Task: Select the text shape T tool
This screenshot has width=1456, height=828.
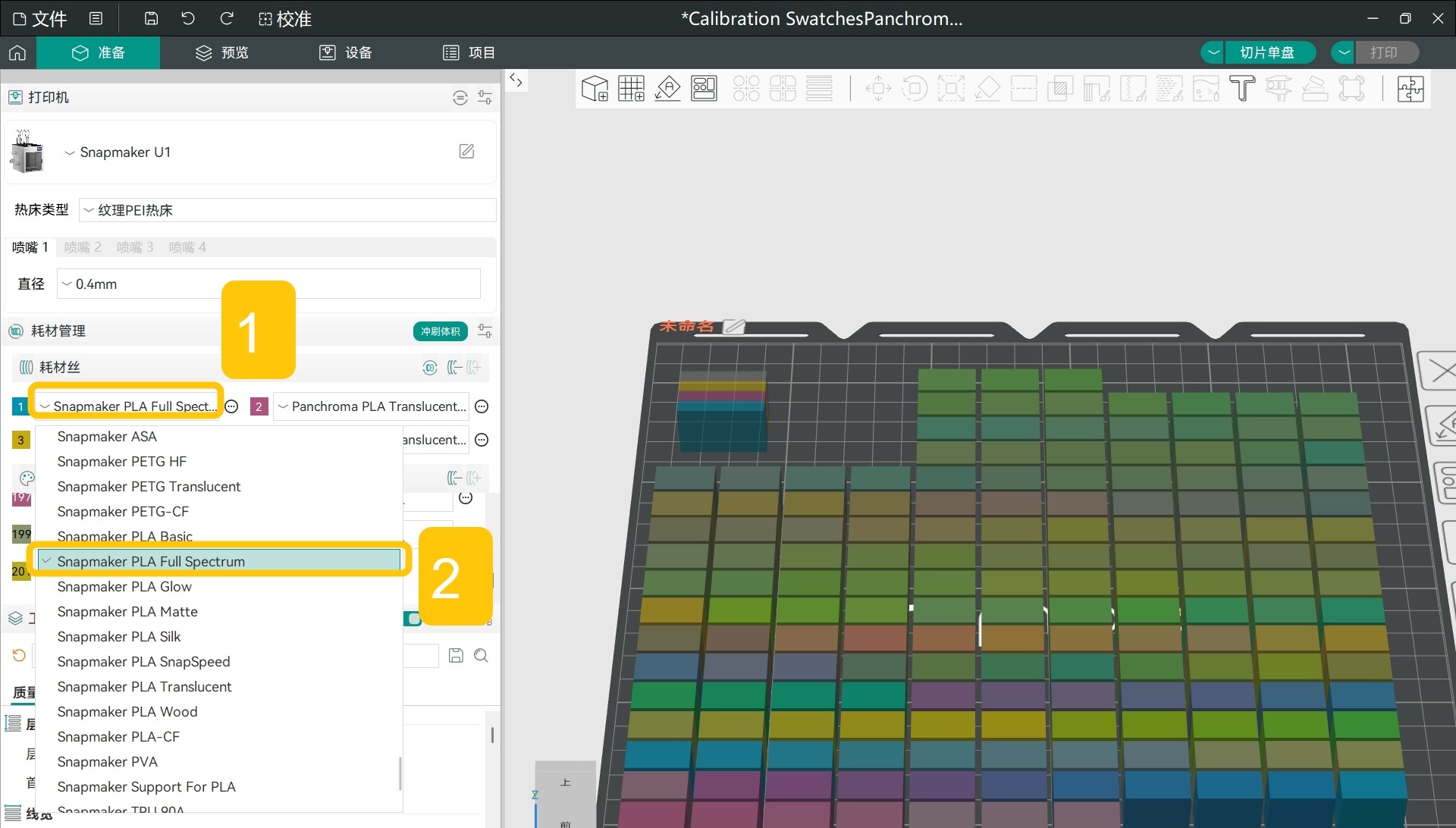Action: pos(1242,89)
